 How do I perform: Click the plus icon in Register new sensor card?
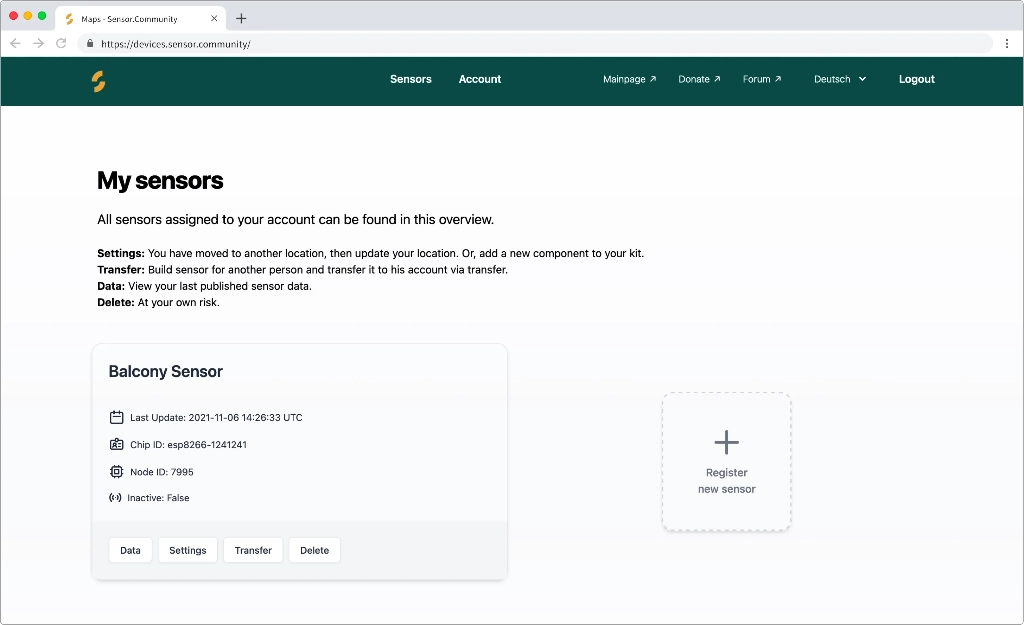[726, 441]
